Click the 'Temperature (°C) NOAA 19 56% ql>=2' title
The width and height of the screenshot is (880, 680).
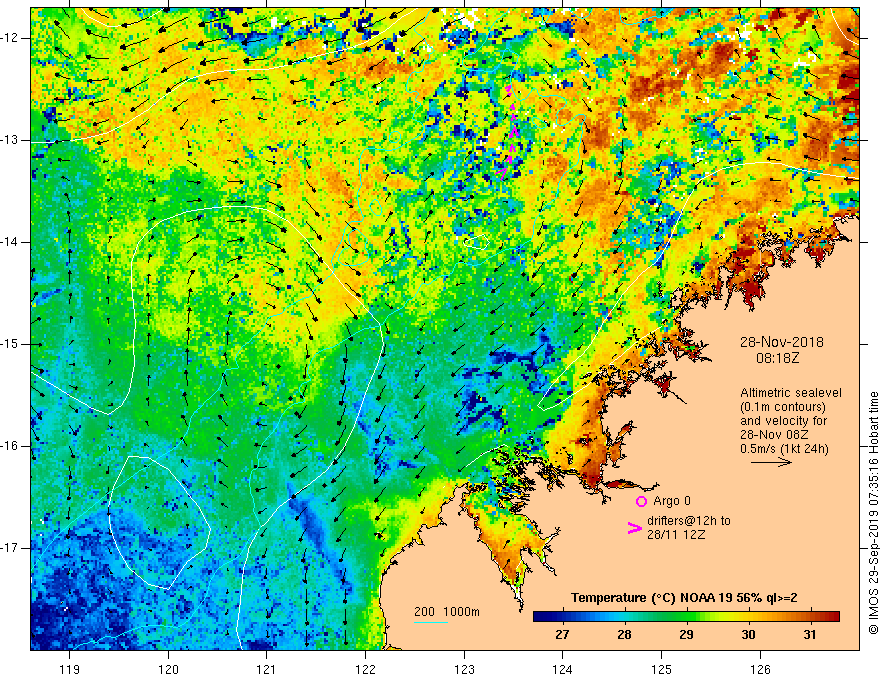[684, 598]
